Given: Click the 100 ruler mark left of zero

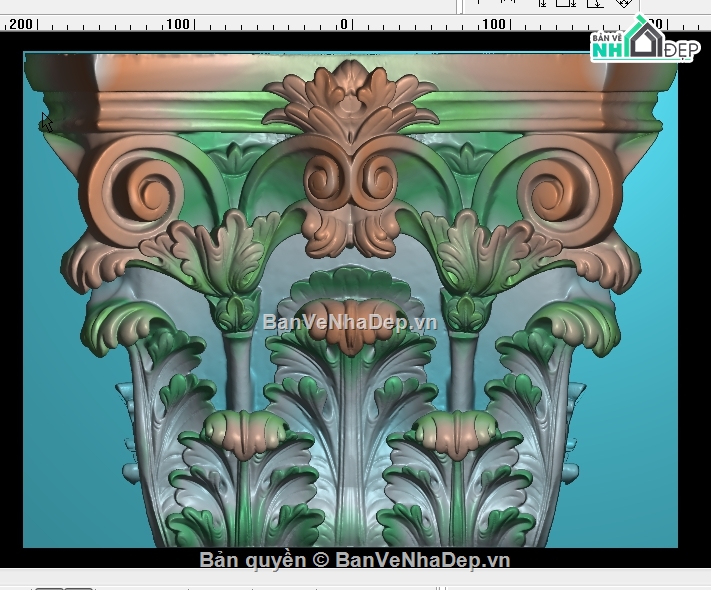Looking at the screenshot, I should pos(178,24).
